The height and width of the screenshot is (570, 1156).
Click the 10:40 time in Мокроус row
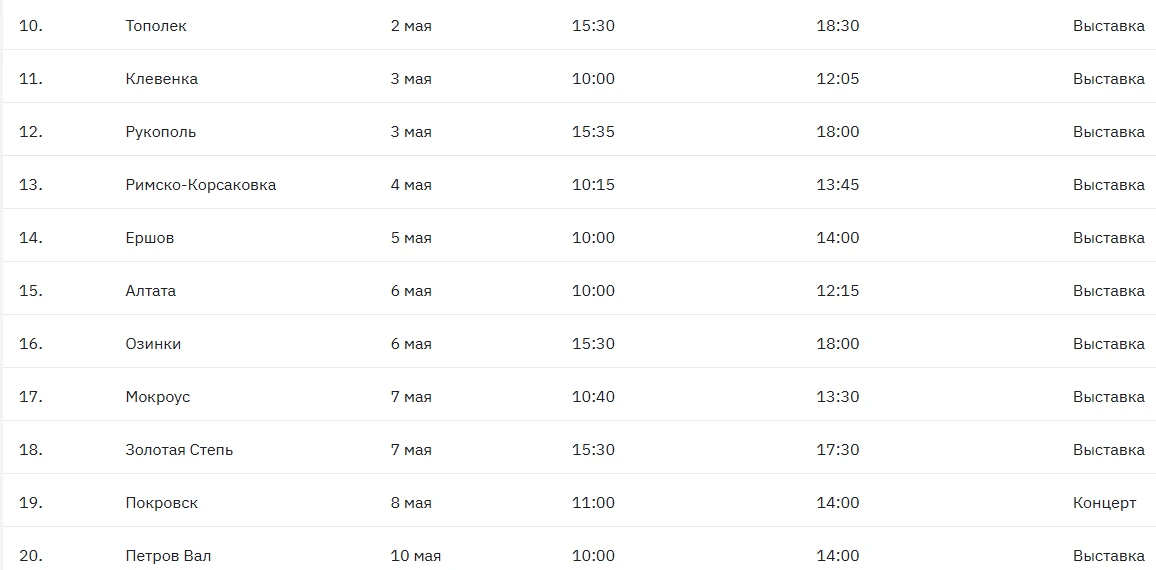point(593,397)
